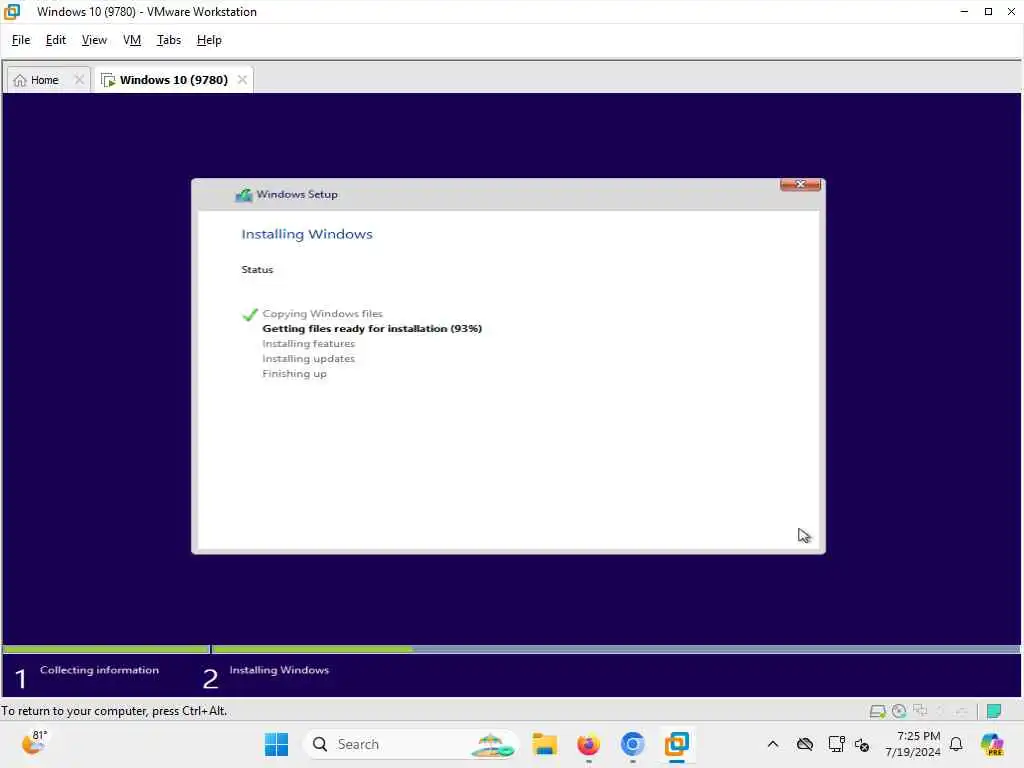Click step 2 'Installing Windows' label
The width and height of the screenshot is (1024, 768).
280,670
